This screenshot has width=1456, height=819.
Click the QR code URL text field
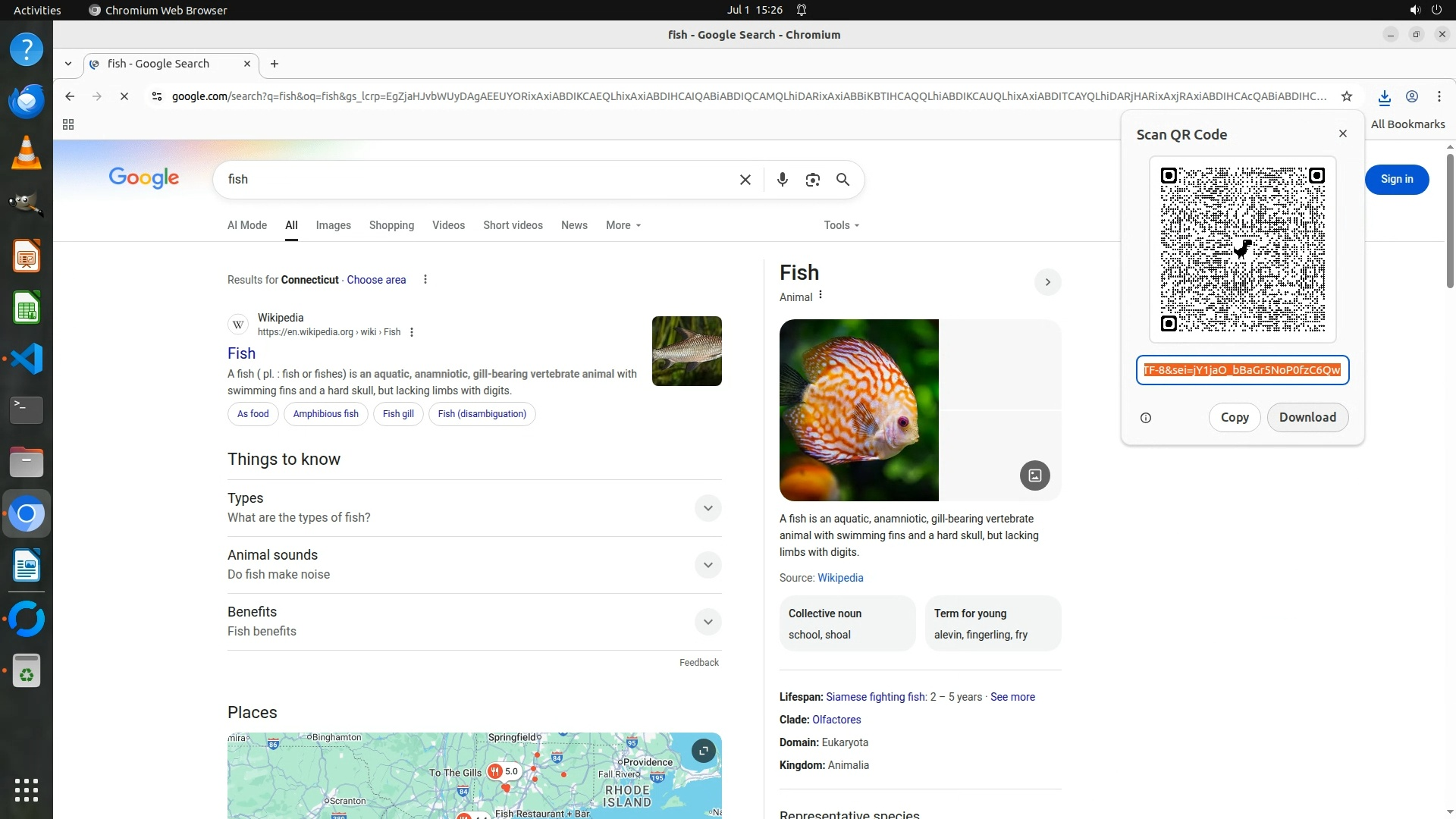[x=1241, y=370]
